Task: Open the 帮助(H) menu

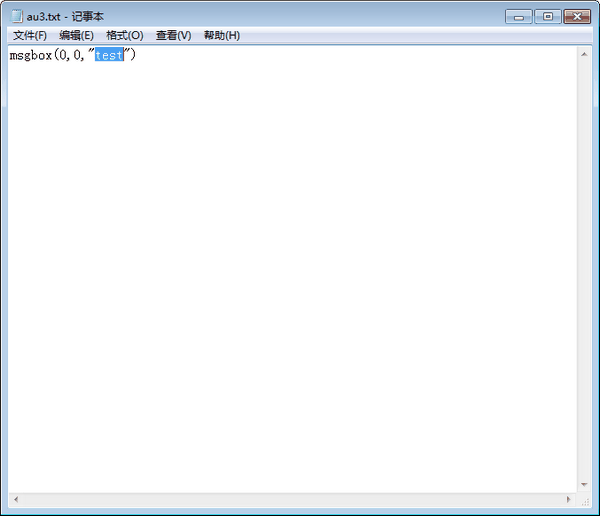Action: point(222,36)
